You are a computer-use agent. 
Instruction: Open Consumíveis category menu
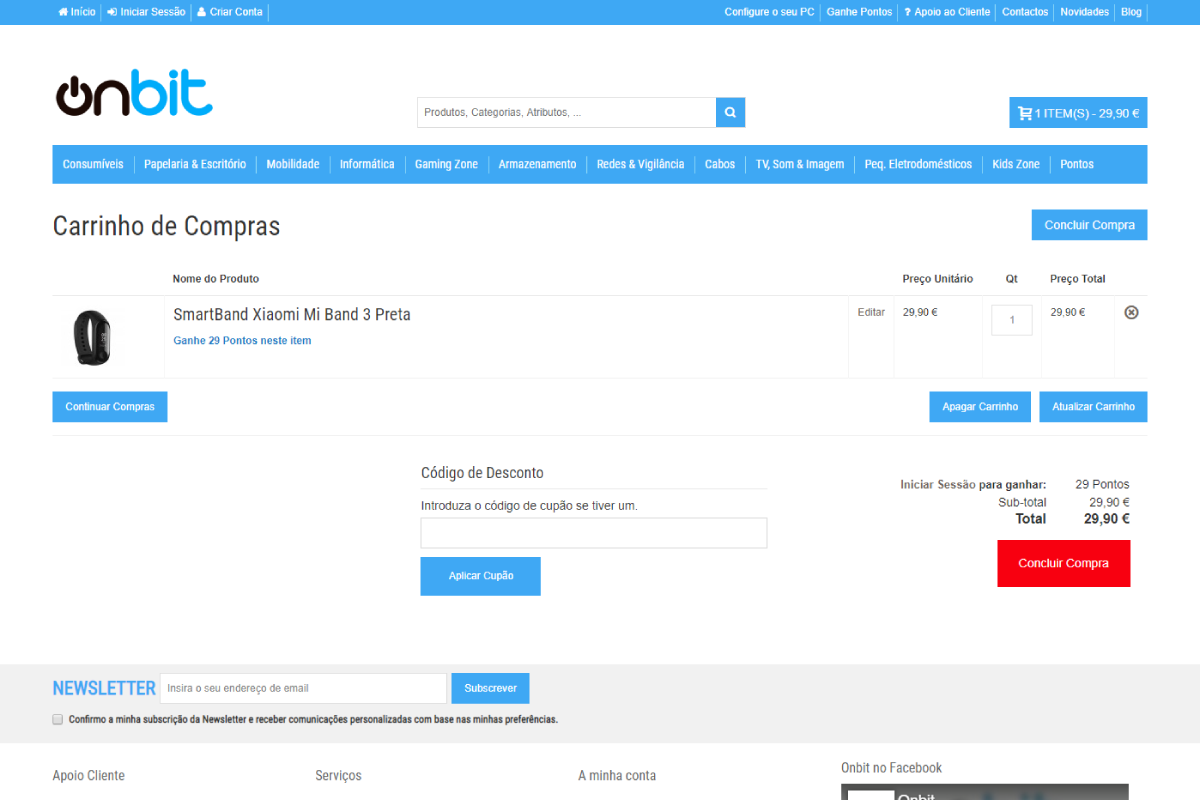pyautogui.click(x=93, y=164)
